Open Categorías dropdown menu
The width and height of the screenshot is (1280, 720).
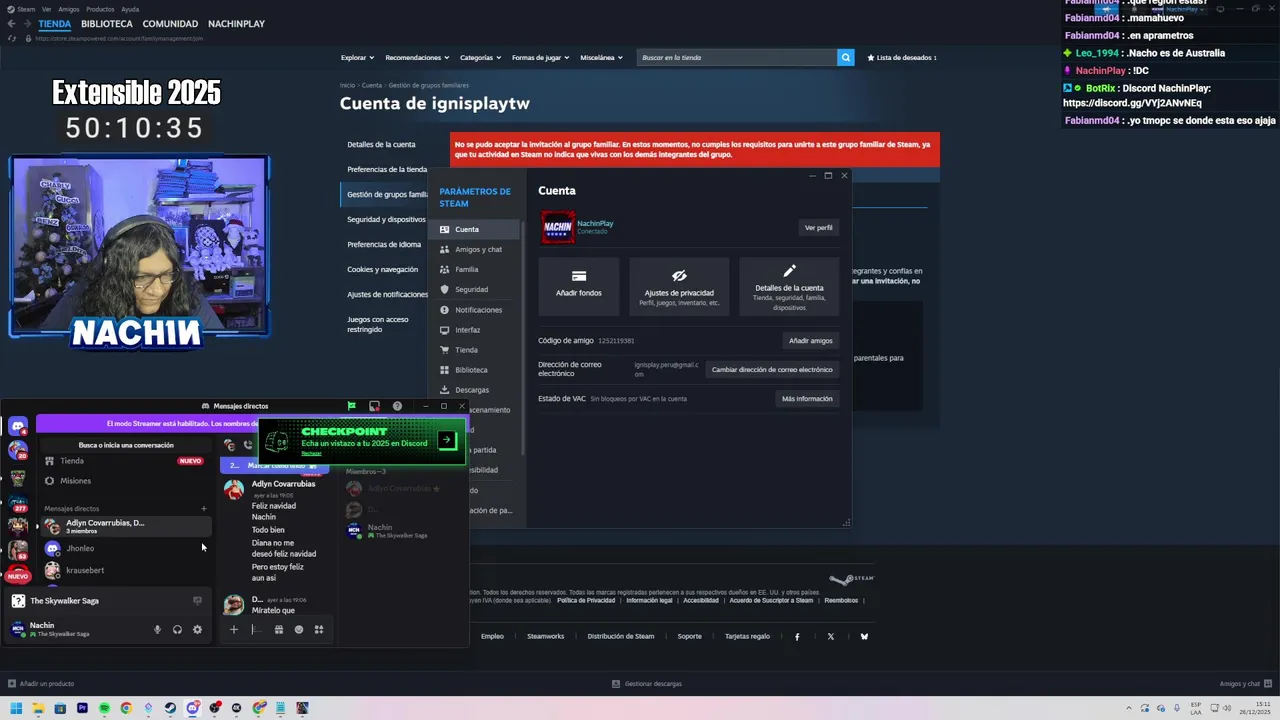click(x=480, y=57)
